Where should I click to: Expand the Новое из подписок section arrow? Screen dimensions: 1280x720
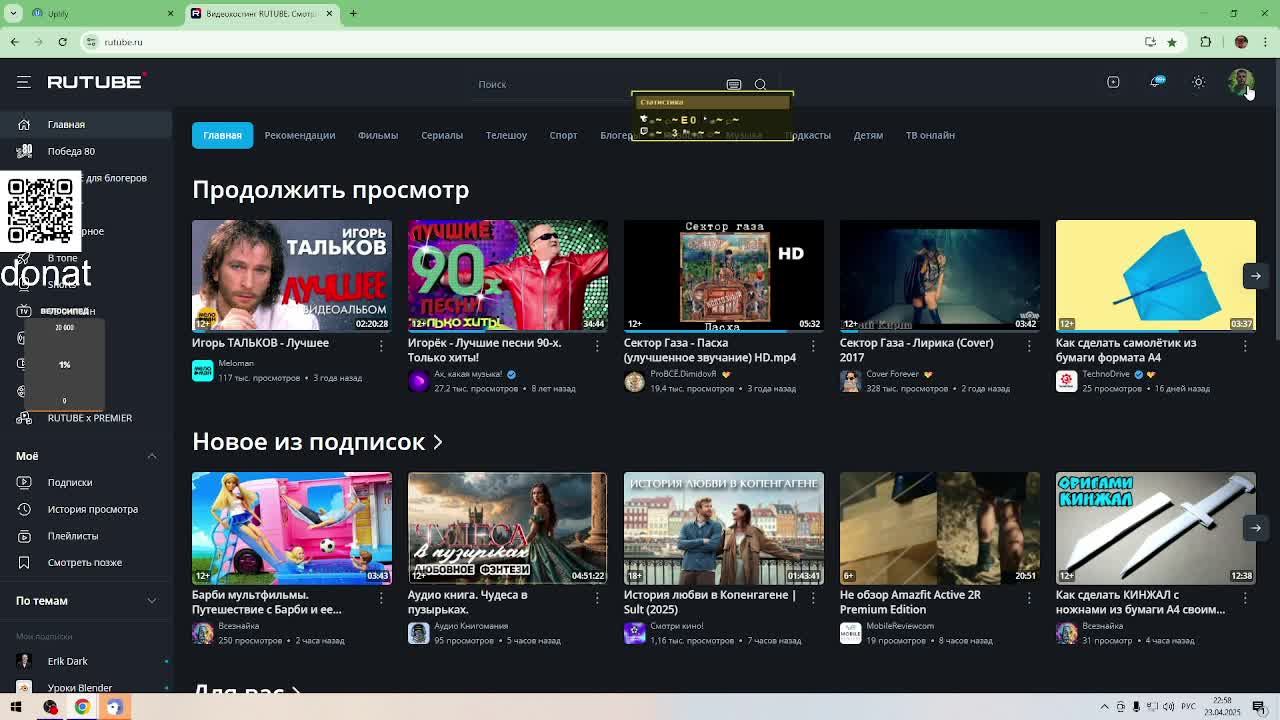[437, 442]
